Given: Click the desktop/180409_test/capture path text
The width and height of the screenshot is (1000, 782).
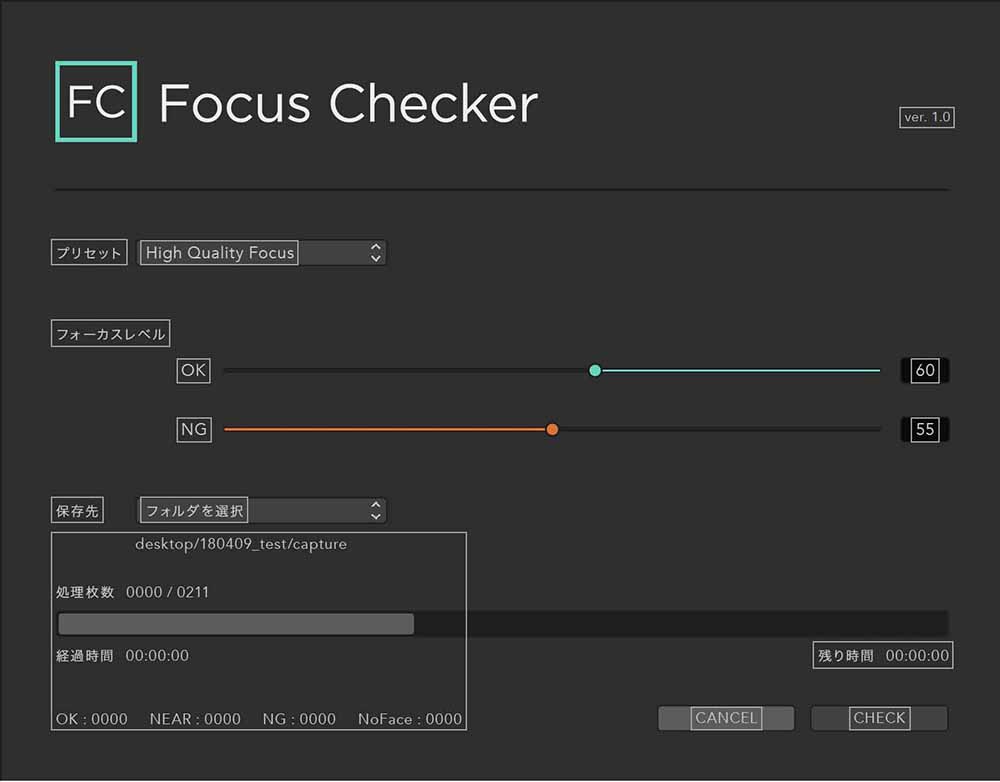Looking at the screenshot, I should click(x=241, y=544).
